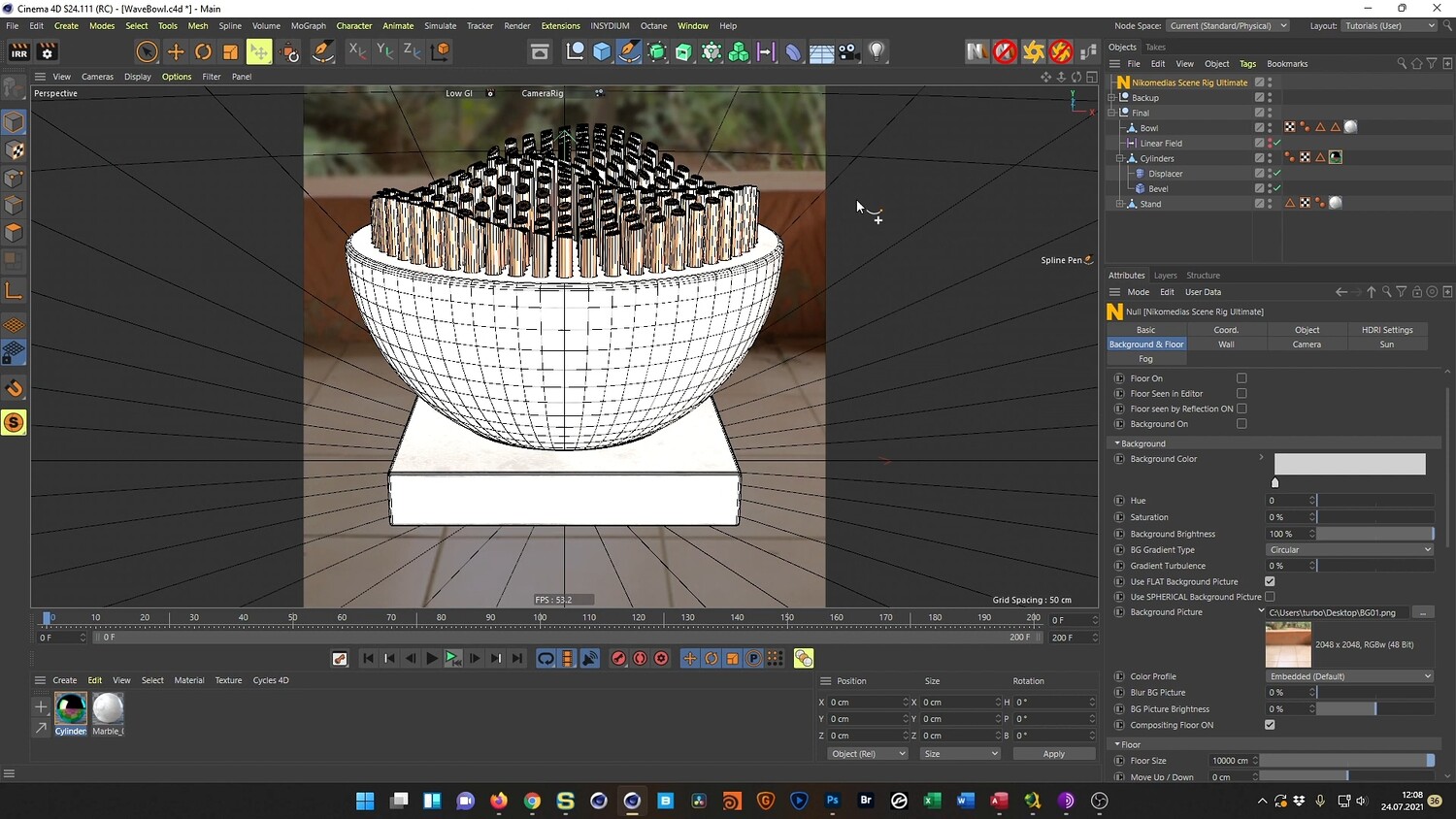1456x819 pixels.
Task: Select the Rotate tool in the toolbar
Action: click(x=203, y=51)
